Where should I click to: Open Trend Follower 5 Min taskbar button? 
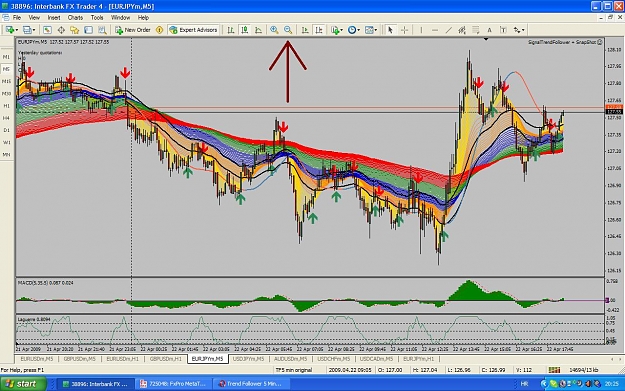[251, 384]
